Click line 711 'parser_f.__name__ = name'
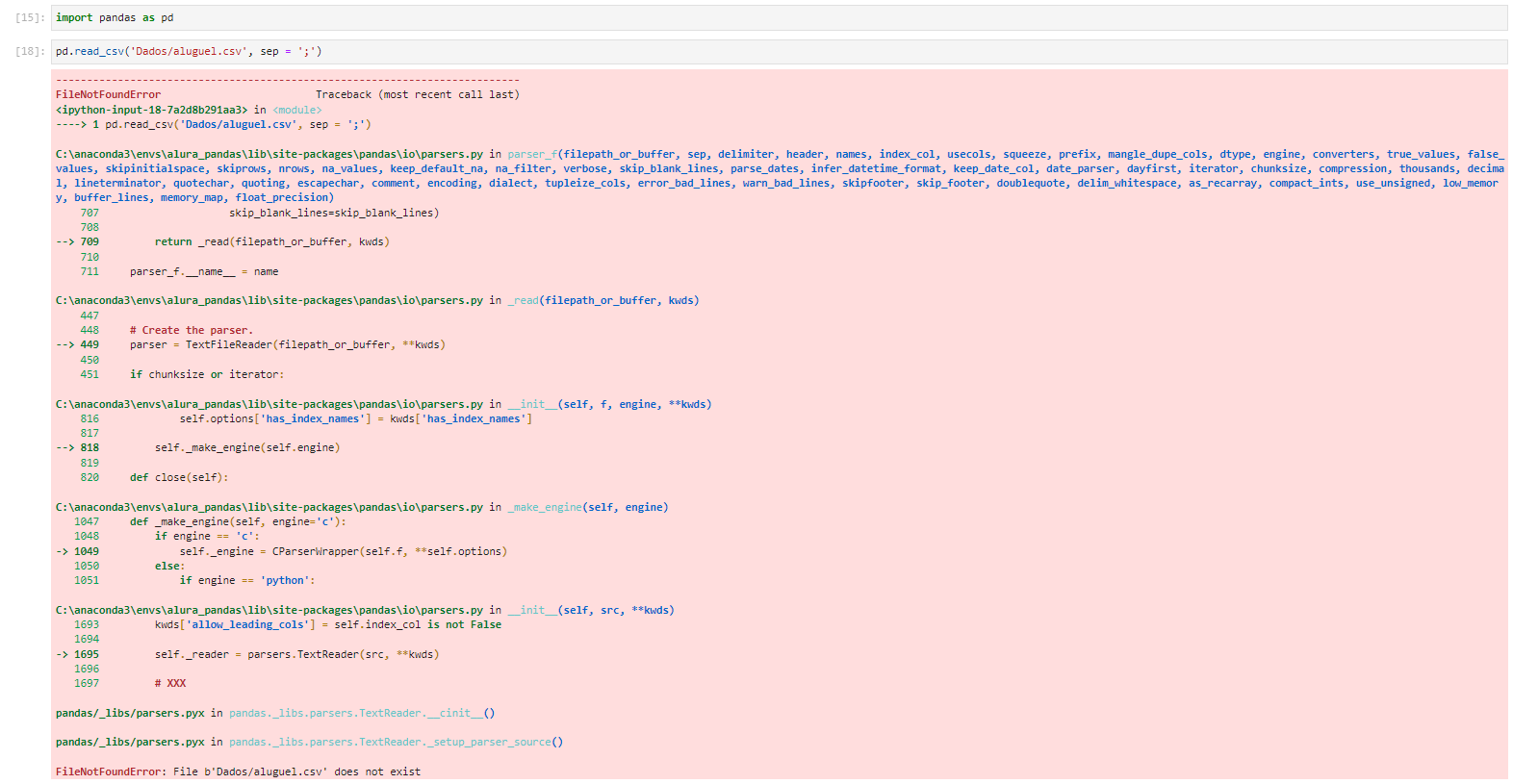Viewport: 1513px width, 784px height. [204, 271]
